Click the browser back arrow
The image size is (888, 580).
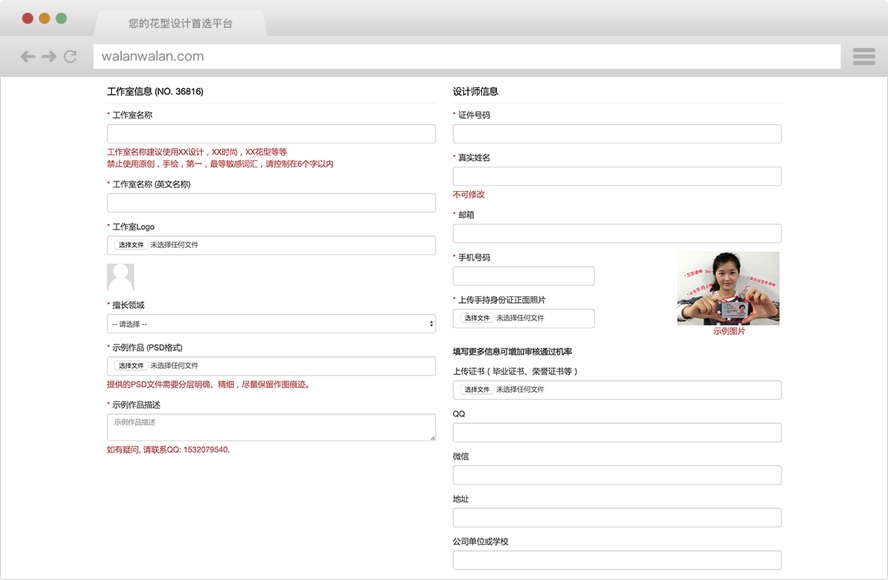tap(28, 57)
